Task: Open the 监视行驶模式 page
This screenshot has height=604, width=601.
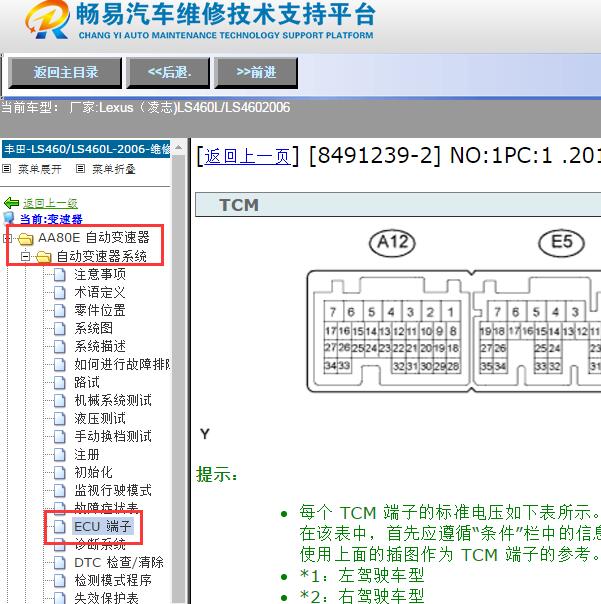Action: (113, 490)
